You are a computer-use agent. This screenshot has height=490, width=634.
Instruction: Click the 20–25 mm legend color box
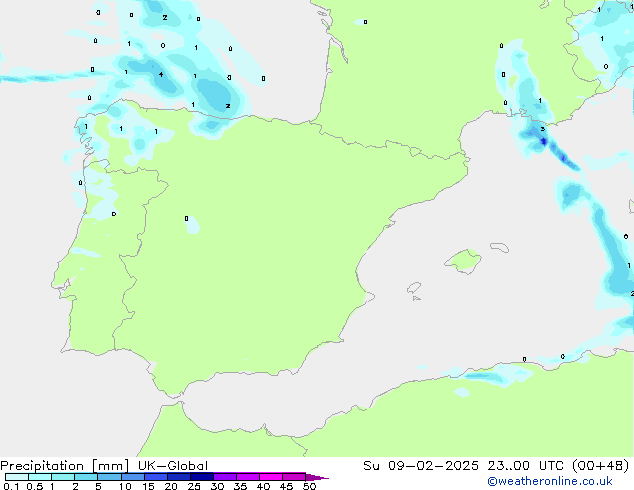[x=178, y=477]
